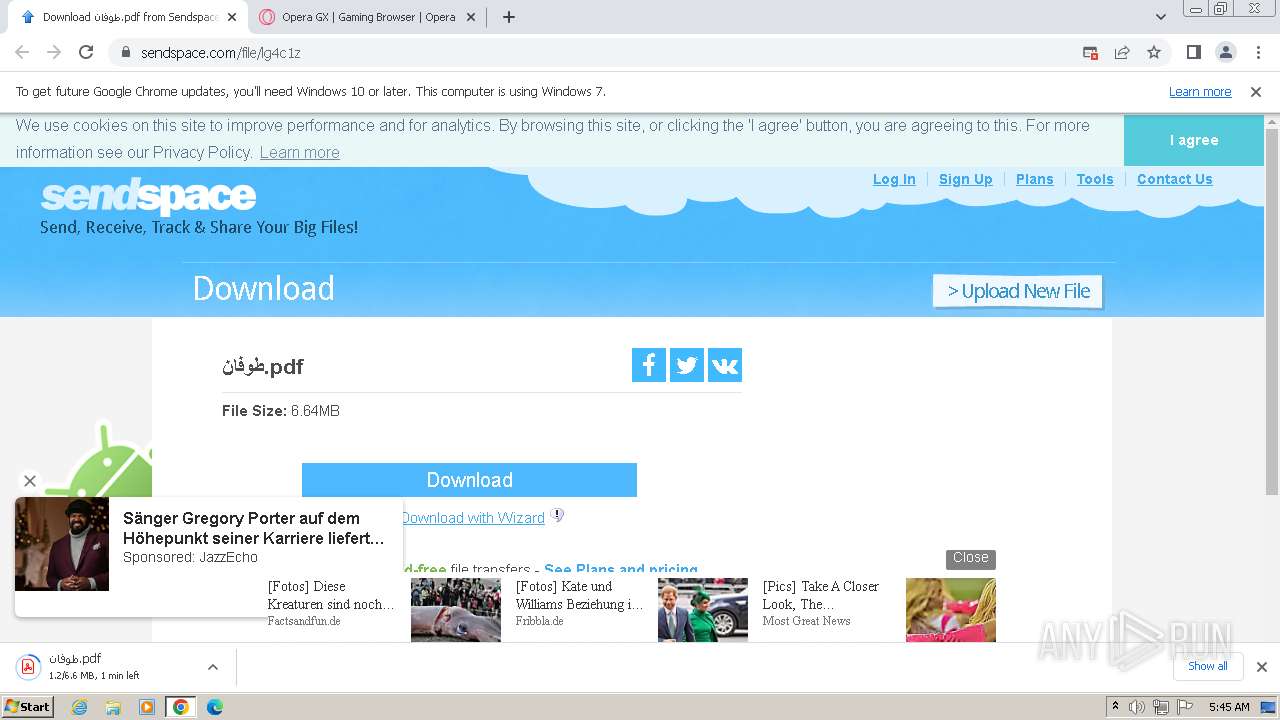Bookmark this page with the star icon
Viewport: 1280px width, 720px height.
pyautogui.click(x=1154, y=52)
